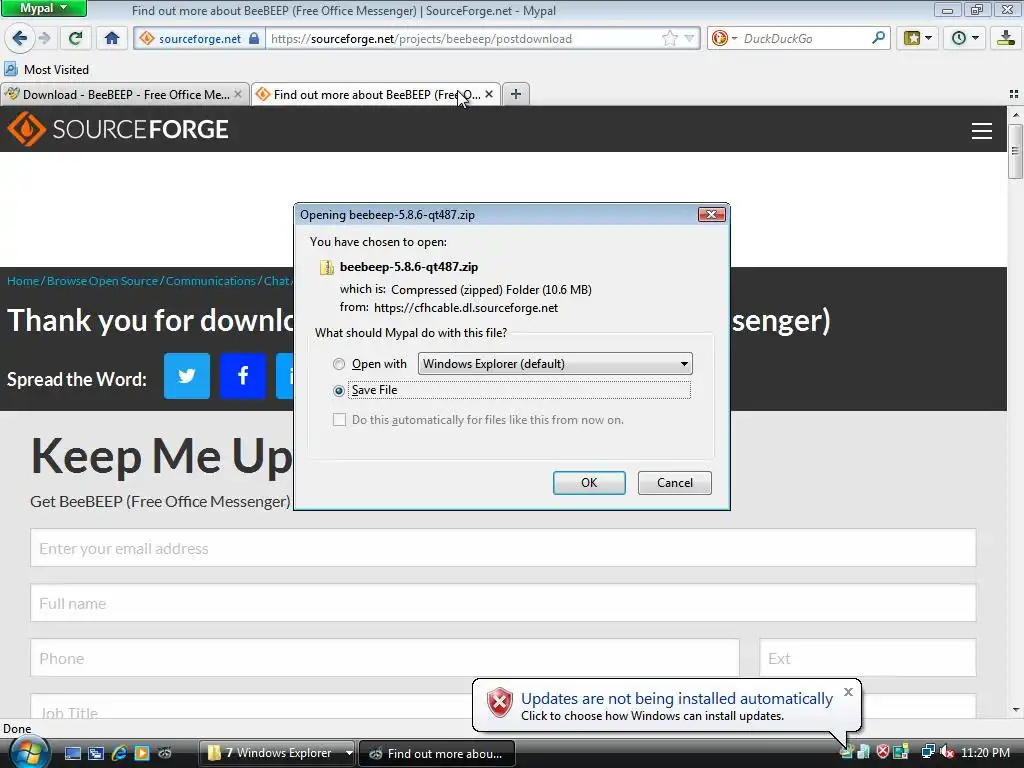Click the Home breadcrumb link
The height and width of the screenshot is (768, 1024).
[x=23, y=281]
